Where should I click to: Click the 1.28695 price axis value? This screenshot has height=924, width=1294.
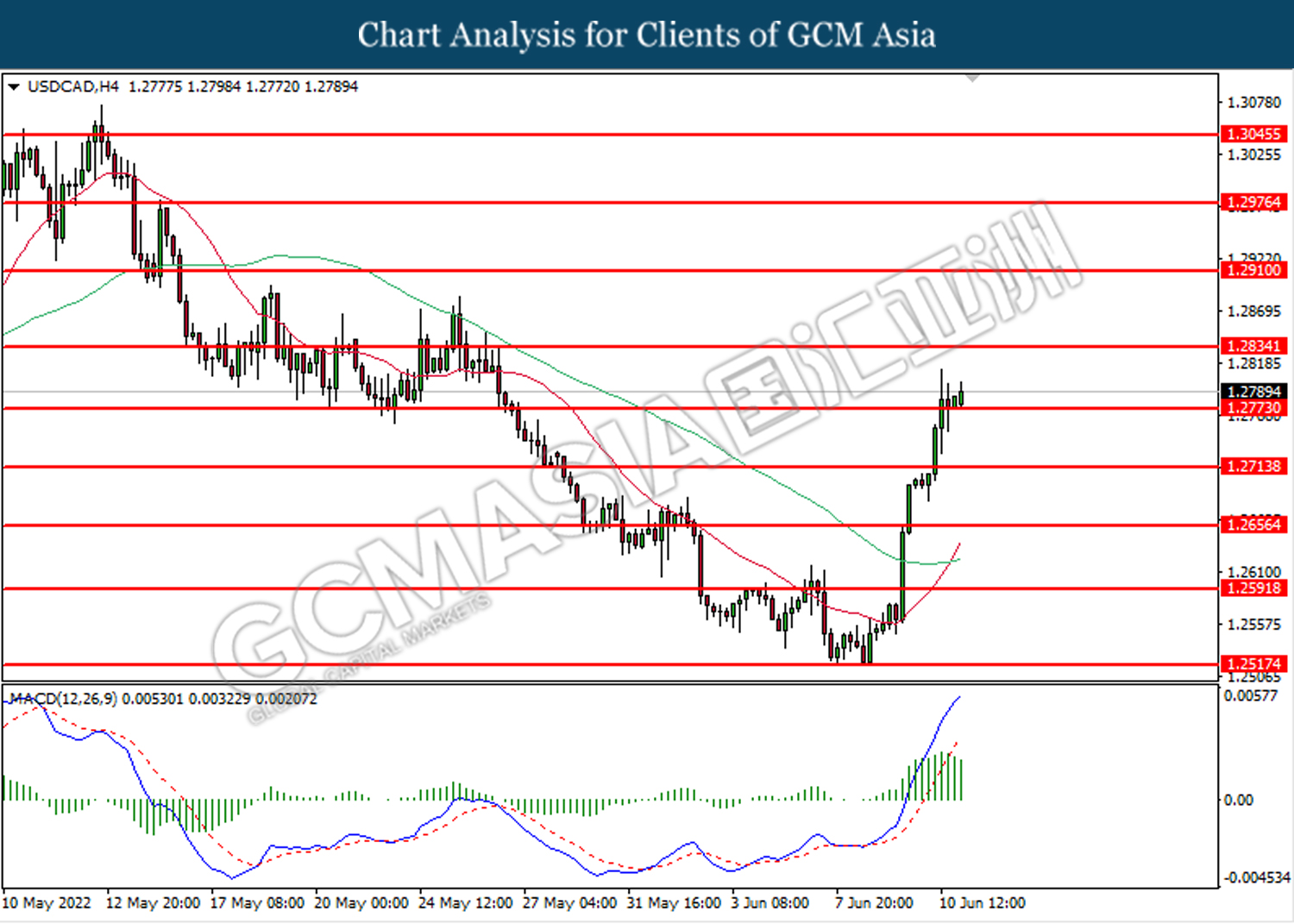[1254, 311]
